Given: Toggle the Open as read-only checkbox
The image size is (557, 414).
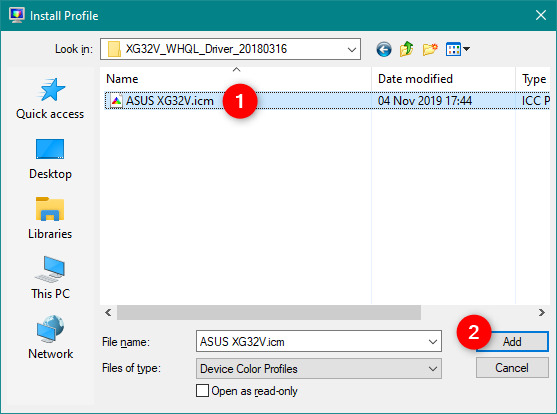Looking at the screenshot, I should 202,391.
